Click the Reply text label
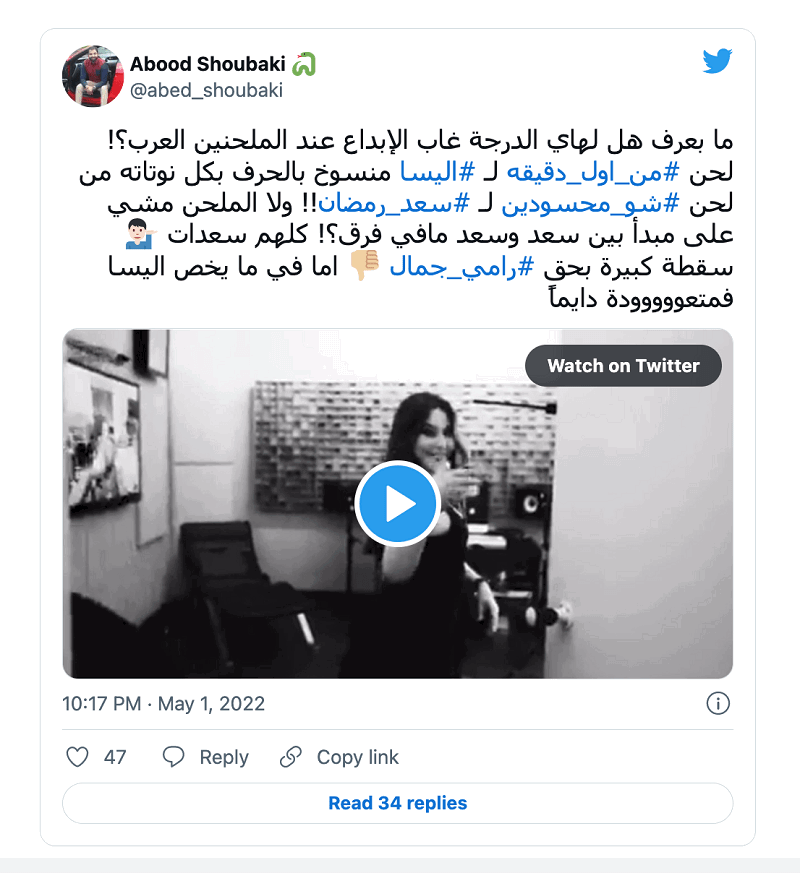 pyautogui.click(x=224, y=757)
